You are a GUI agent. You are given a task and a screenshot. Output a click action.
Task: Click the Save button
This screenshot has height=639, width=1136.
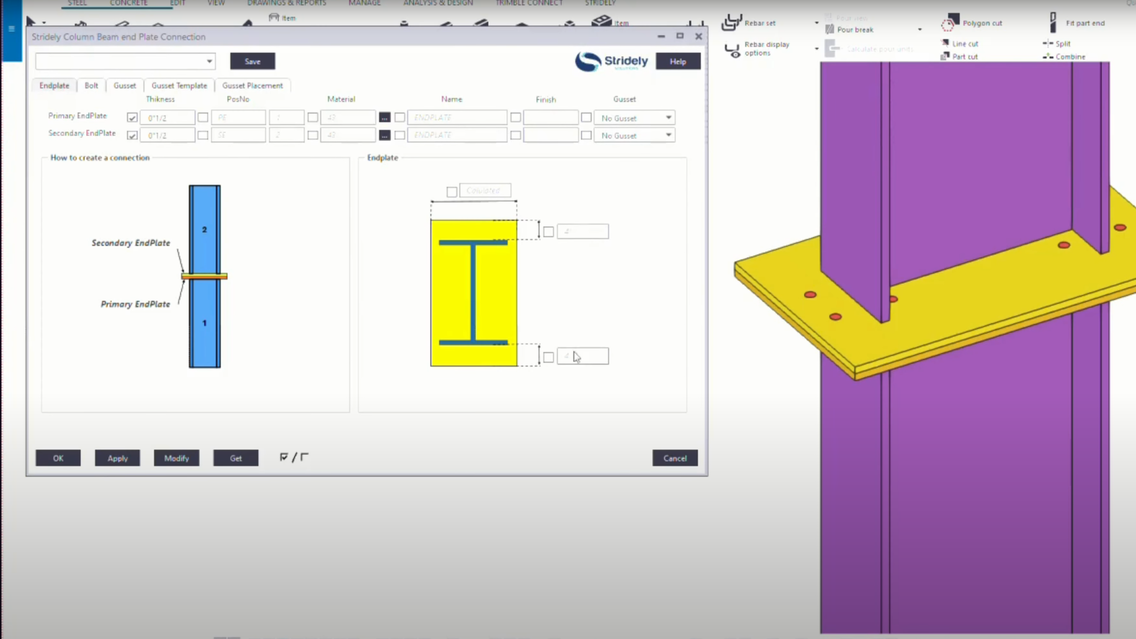[252, 61]
